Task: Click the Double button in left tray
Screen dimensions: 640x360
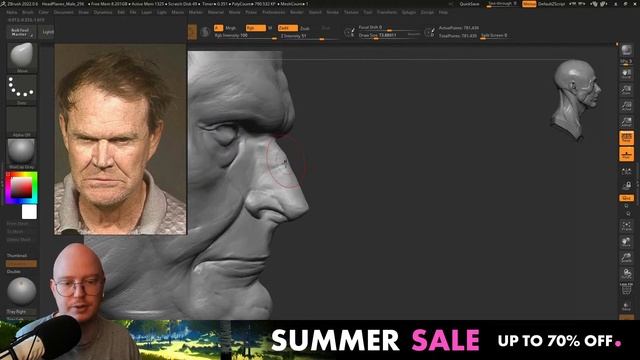Action: click(x=13, y=271)
